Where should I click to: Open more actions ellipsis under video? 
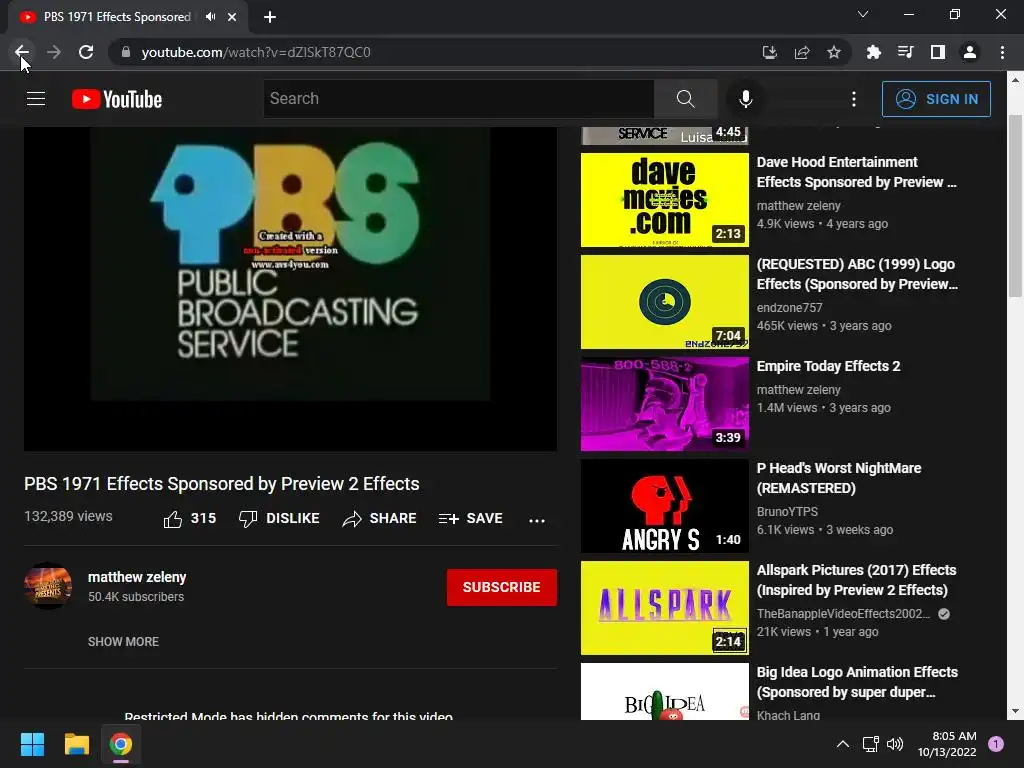click(x=537, y=520)
